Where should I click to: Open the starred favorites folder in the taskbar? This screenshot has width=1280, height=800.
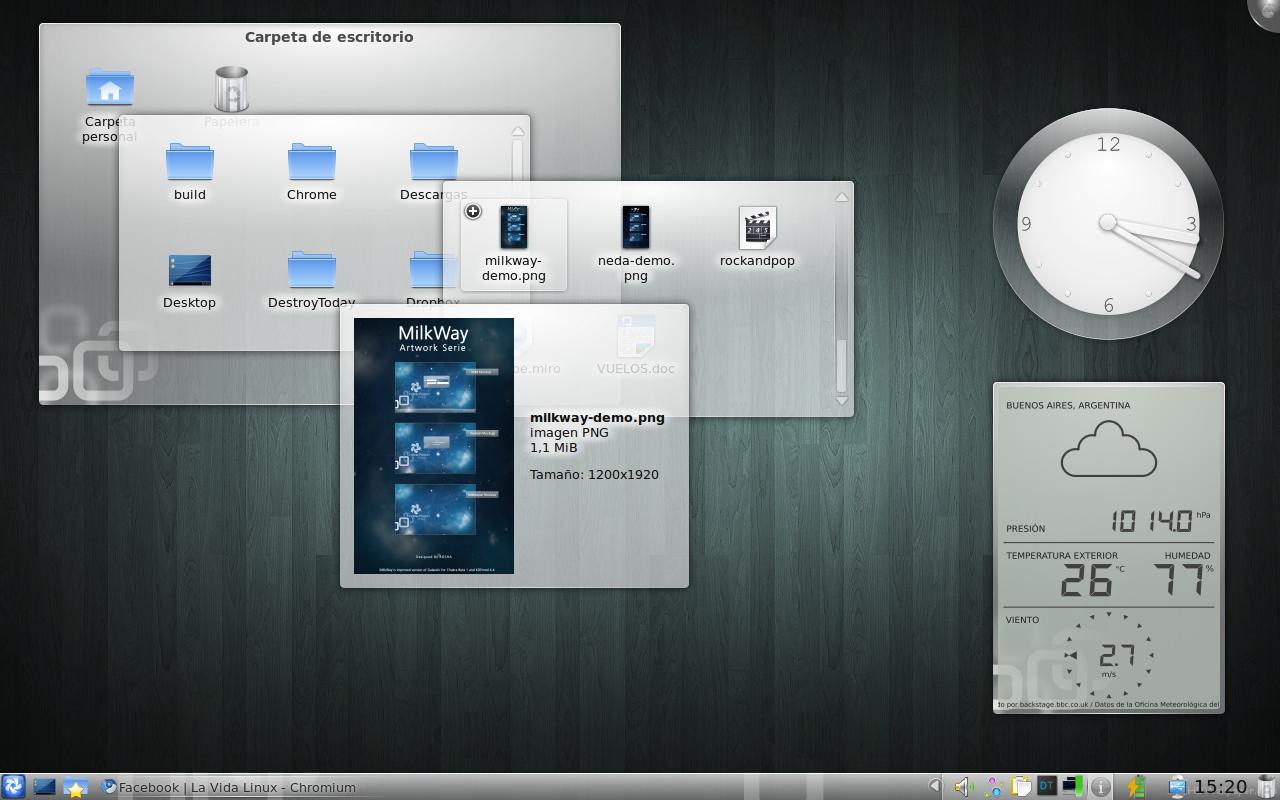[x=75, y=787]
